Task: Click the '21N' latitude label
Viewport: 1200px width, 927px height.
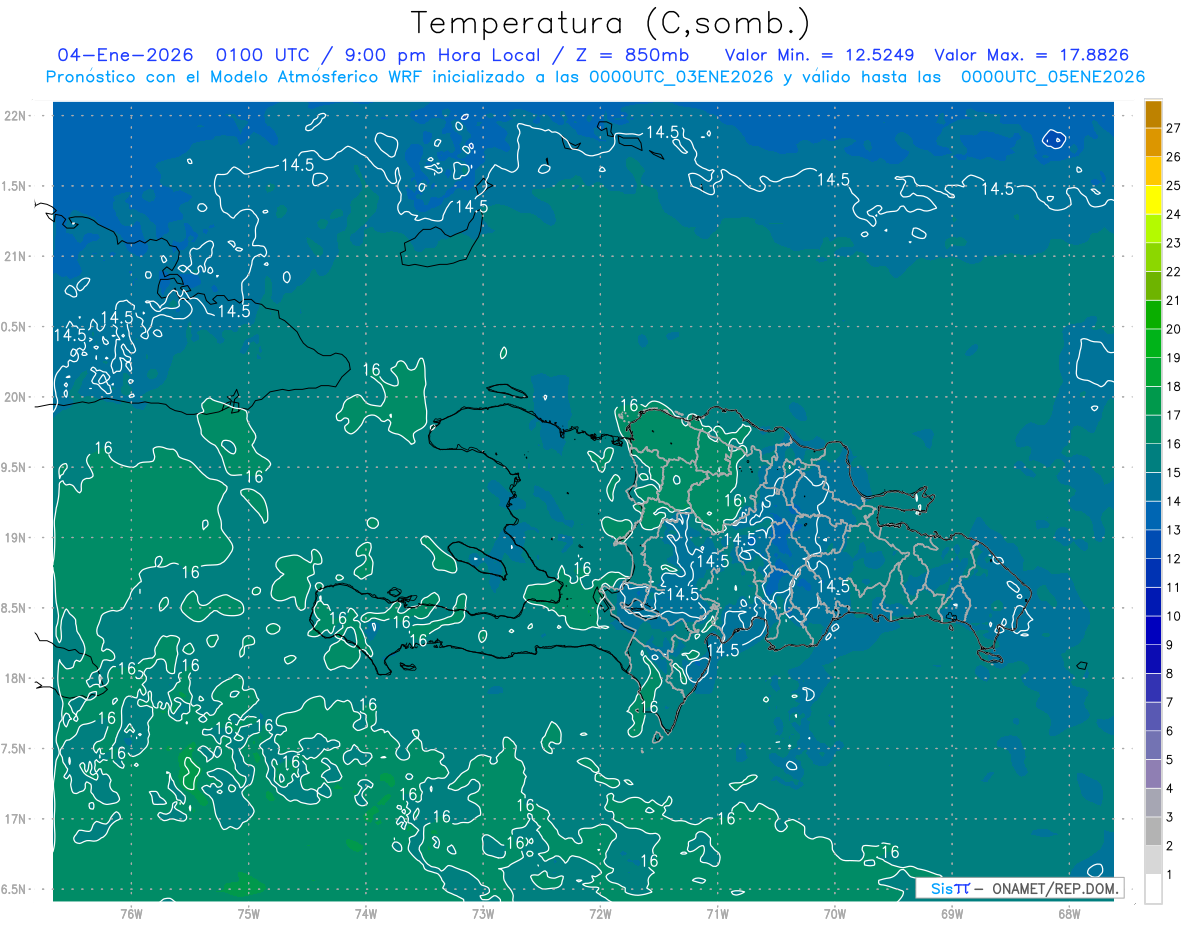Action: coord(14,256)
